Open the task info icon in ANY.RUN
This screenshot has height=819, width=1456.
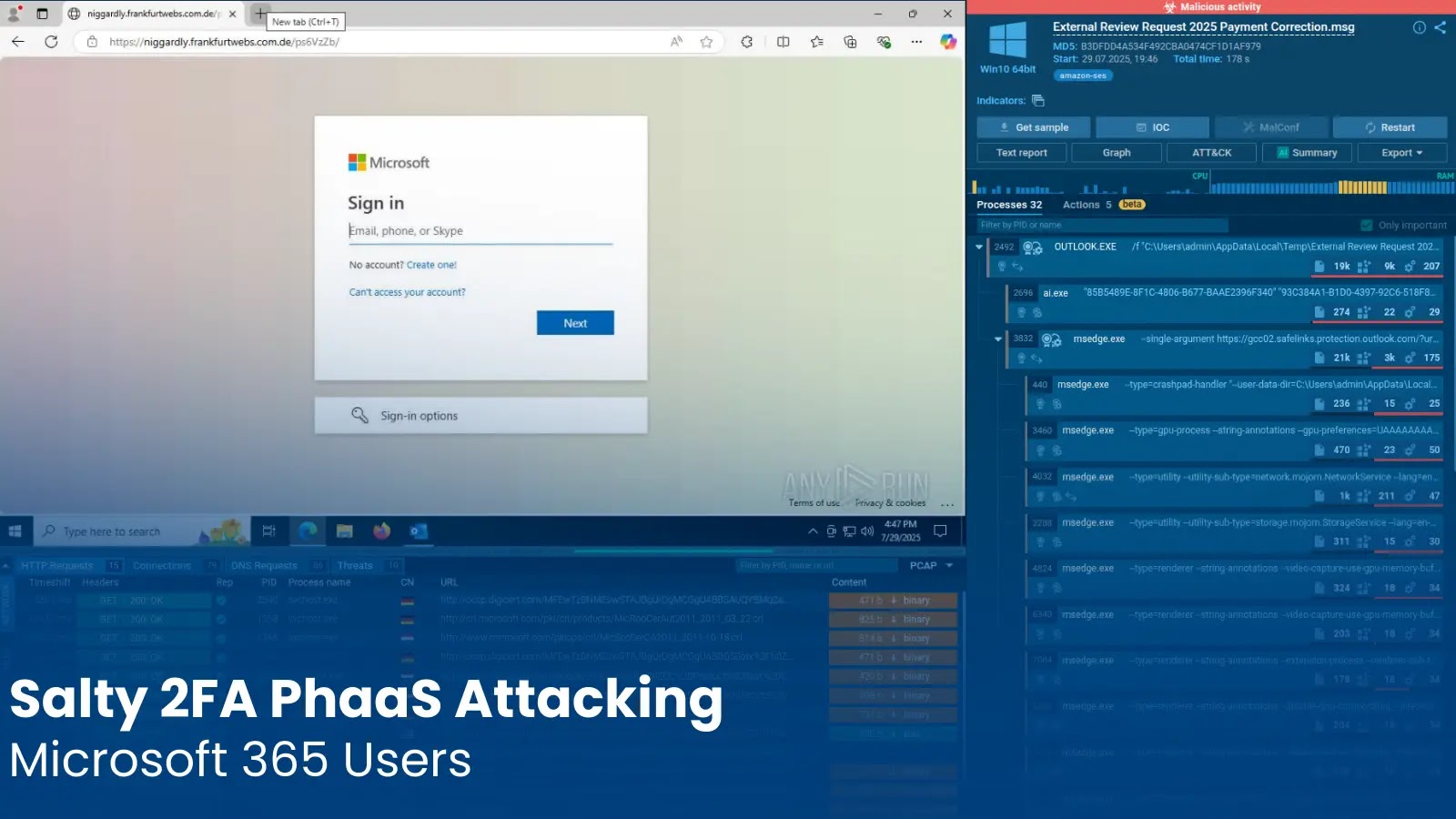click(1419, 27)
